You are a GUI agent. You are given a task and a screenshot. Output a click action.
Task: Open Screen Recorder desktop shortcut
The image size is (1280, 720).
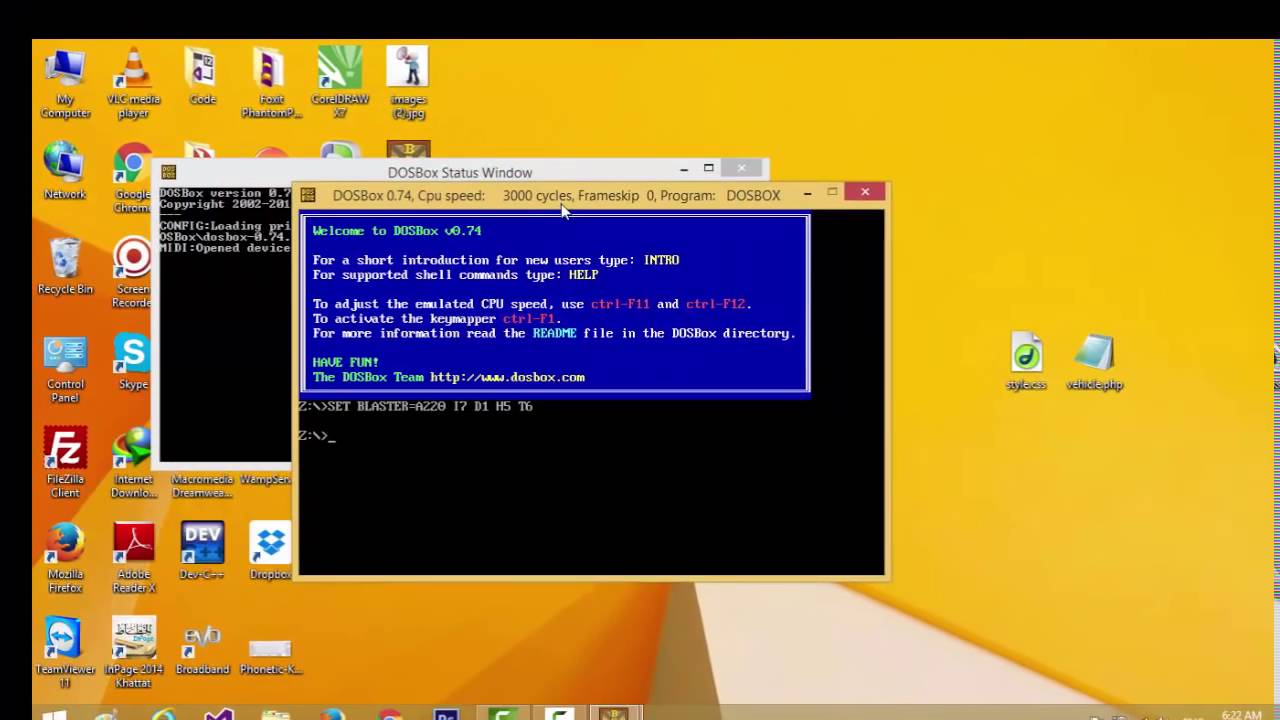[x=133, y=273]
